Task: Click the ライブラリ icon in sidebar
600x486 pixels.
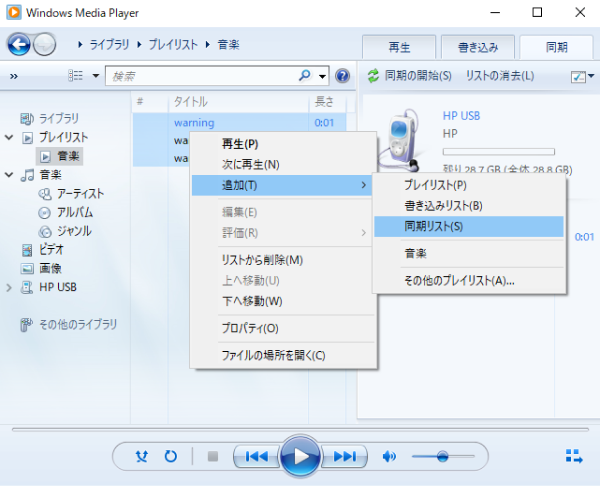Action: pos(27,119)
